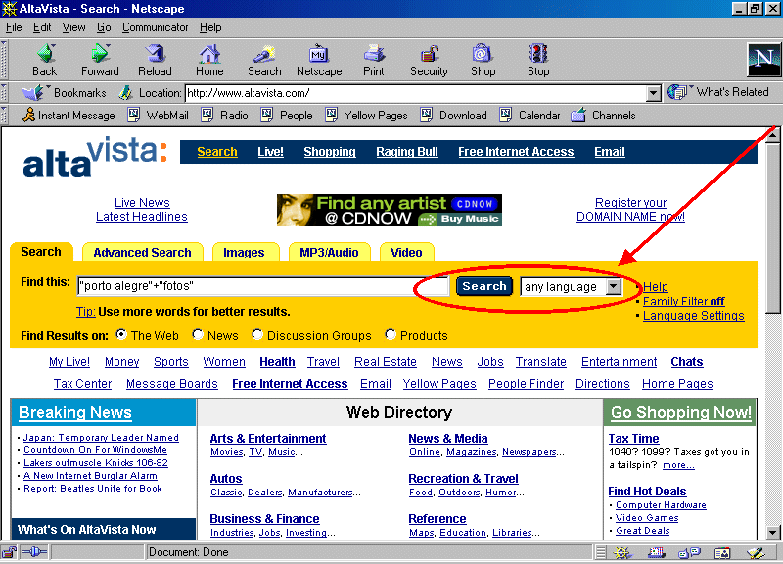783x564 pixels.
Task: Stop loading with the traffic light icon
Action: click(538, 59)
